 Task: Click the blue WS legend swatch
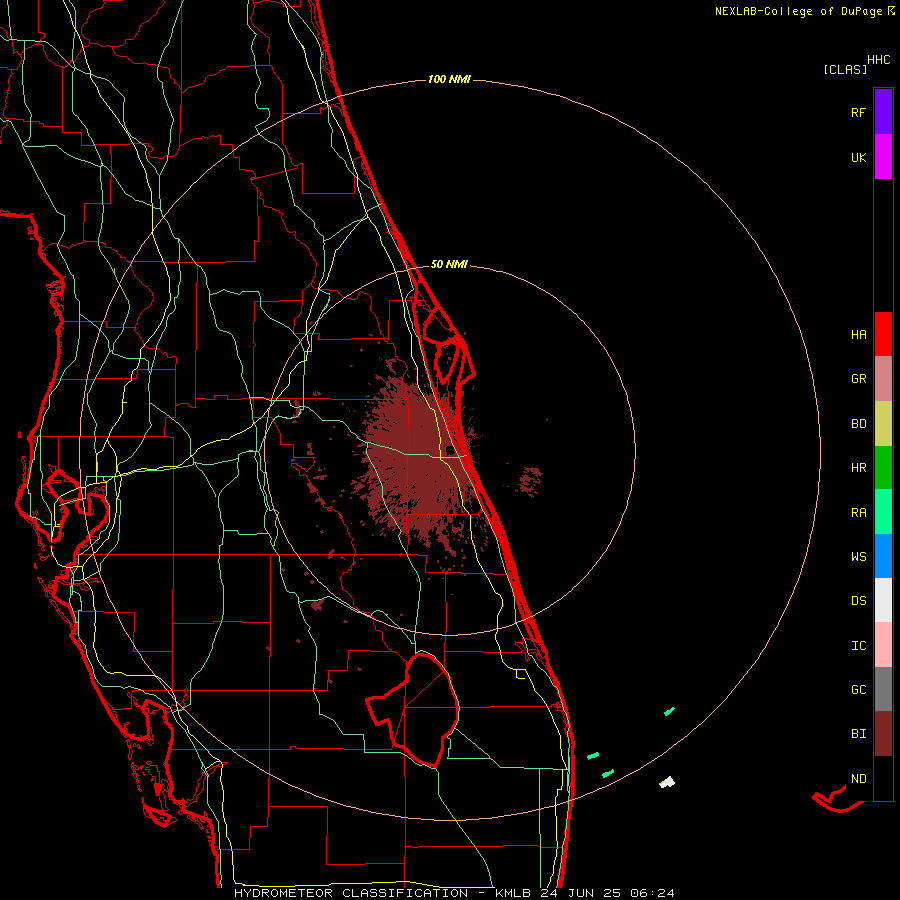coord(883,556)
